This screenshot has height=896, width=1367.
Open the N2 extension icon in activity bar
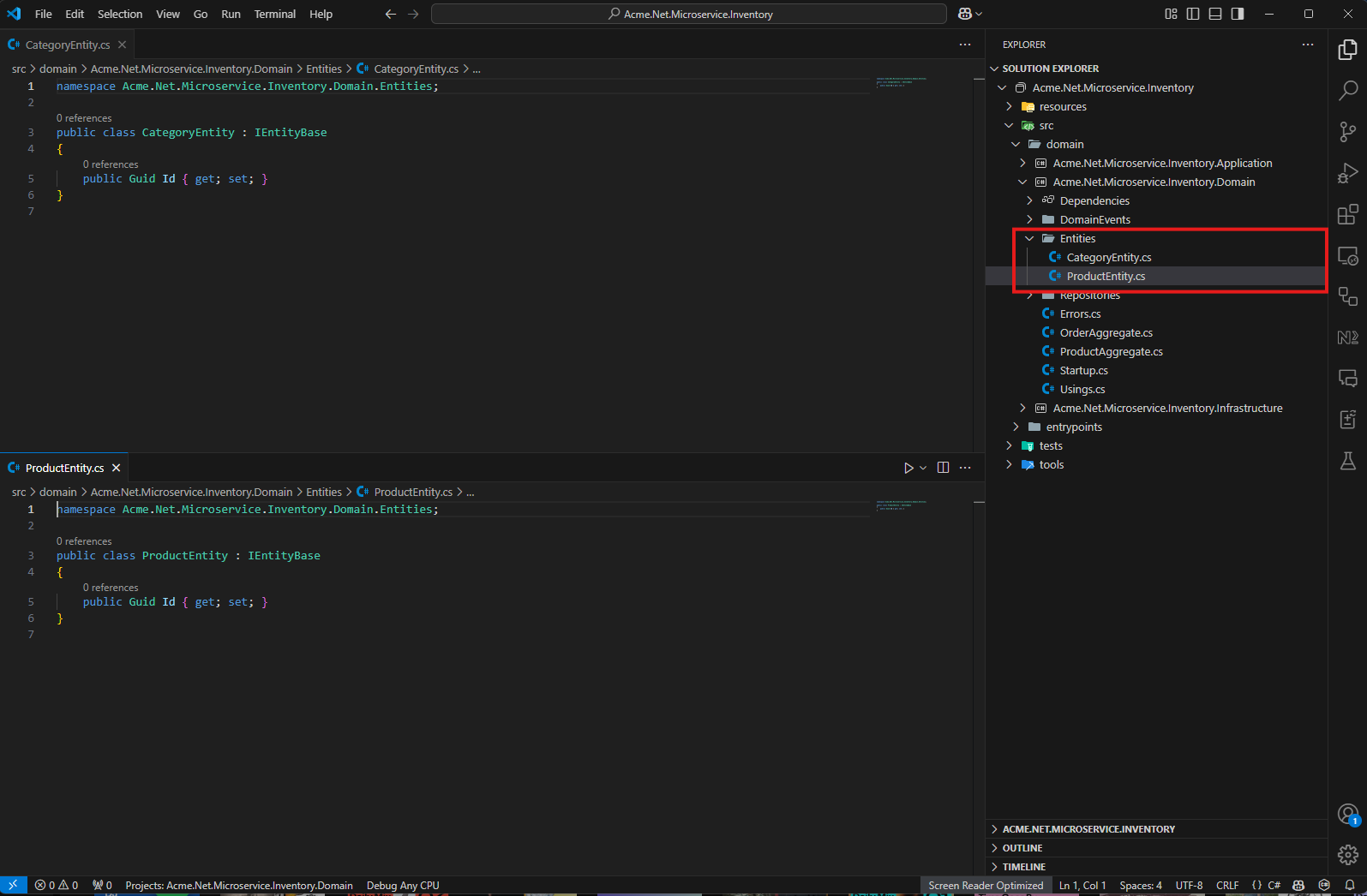[x=1347, y=337]
